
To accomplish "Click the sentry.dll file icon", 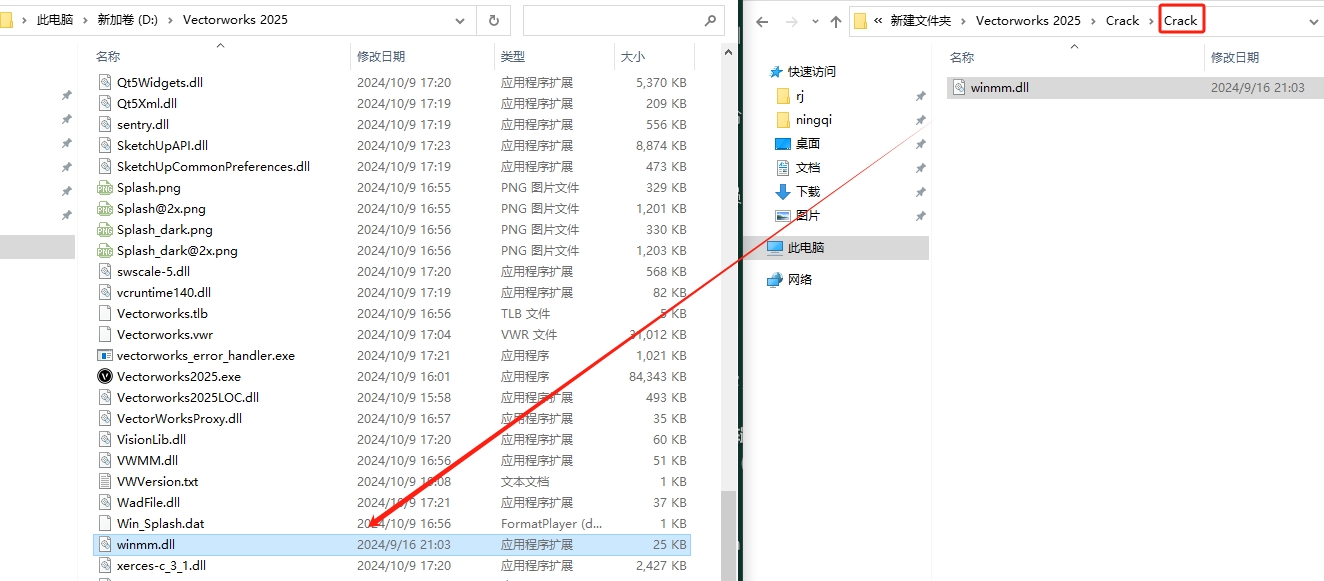I will click(105, 124).
